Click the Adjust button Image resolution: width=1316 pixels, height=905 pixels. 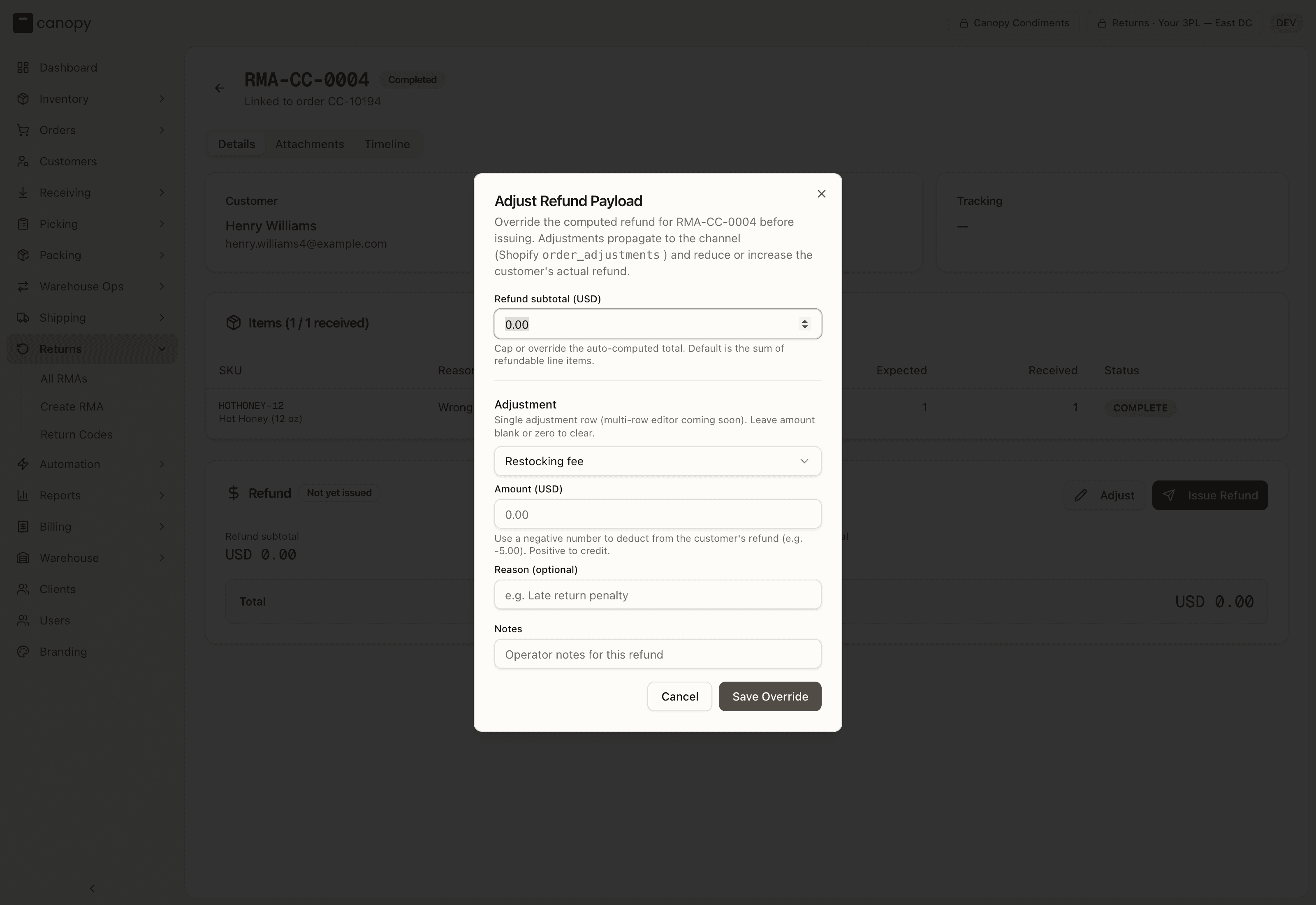click(1105, 495)
